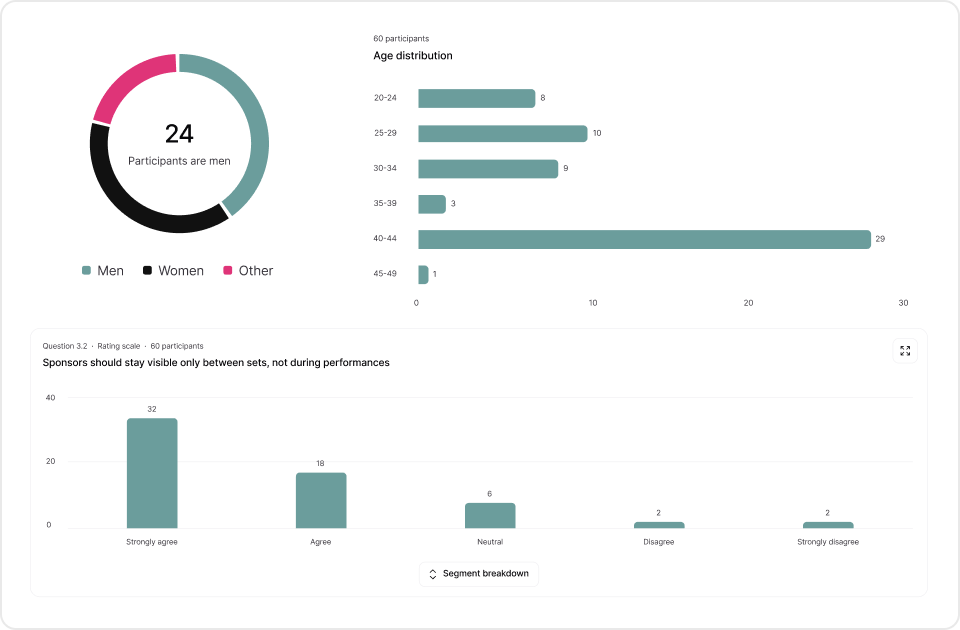The height and width of the screenshot is (630, 960).
Task: Click the '20-24' age axis label
Action: click(x=385, y=97)
